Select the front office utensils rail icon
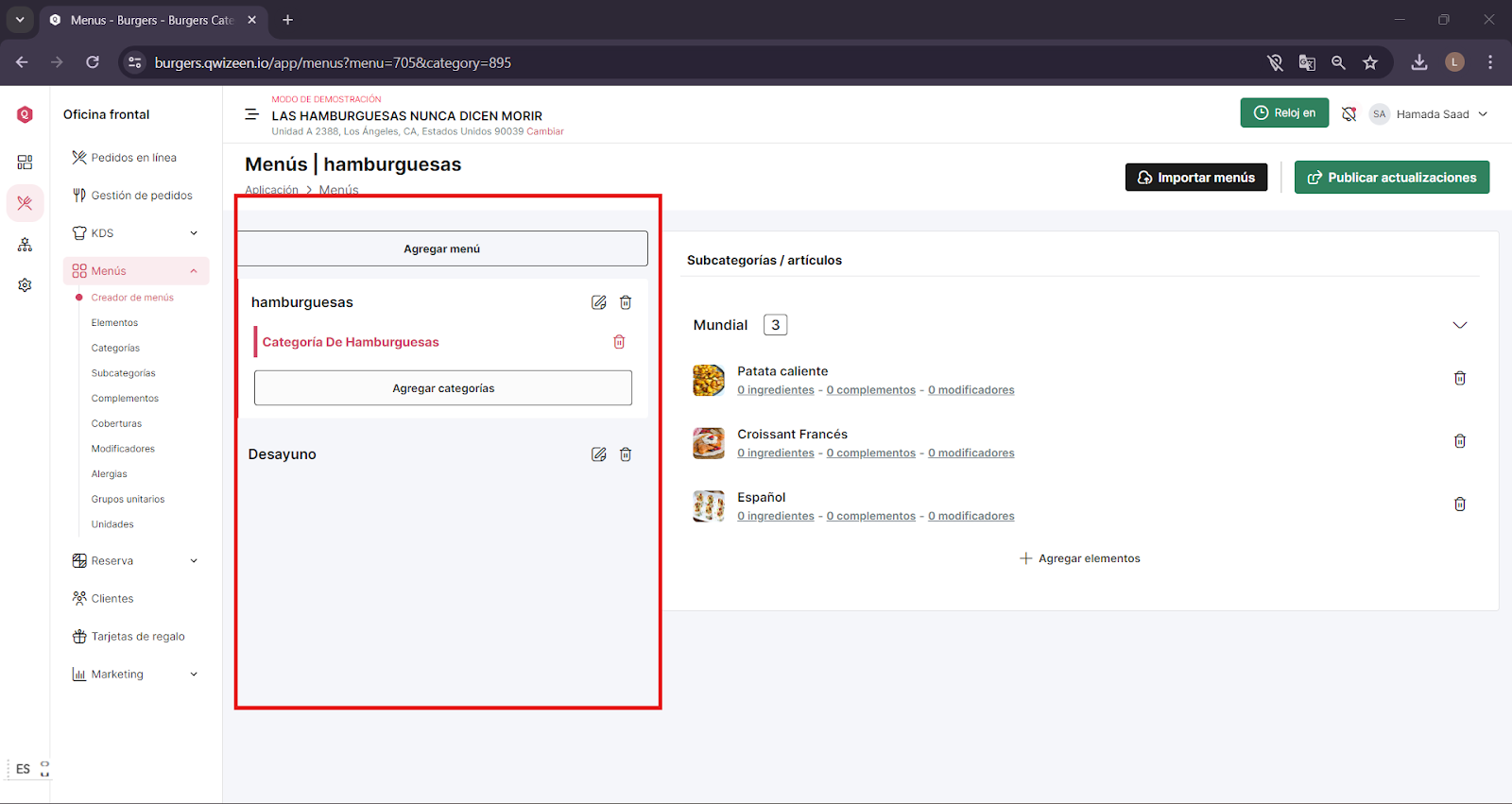The height and width of the screenshot is (804, 1512). 25,203
